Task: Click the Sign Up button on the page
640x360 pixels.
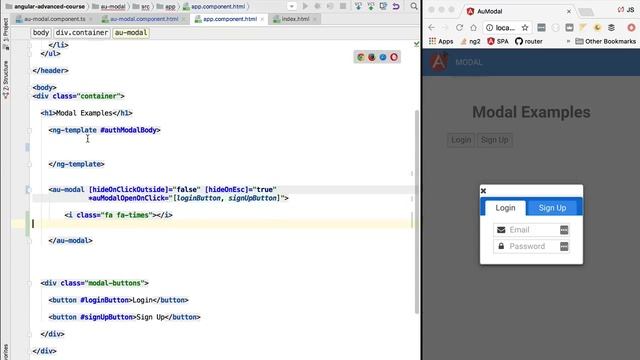Action: tap(495, 140)
